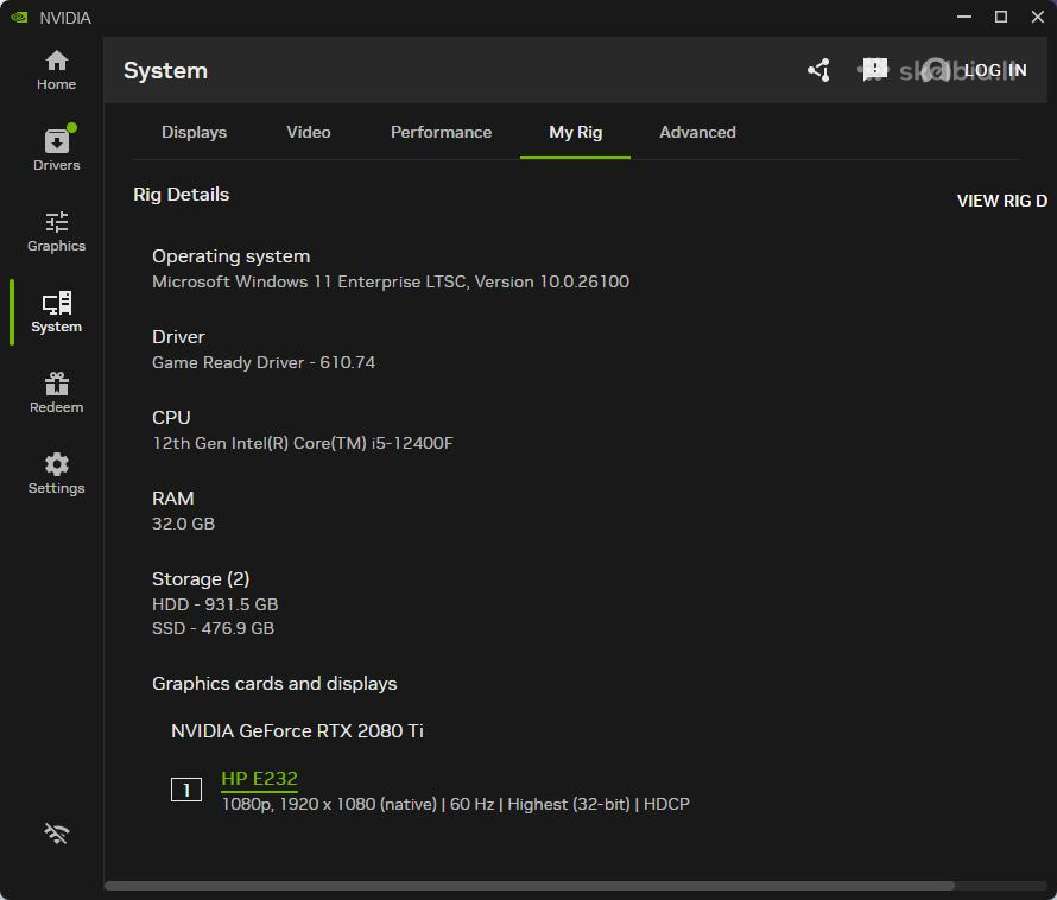Click the LOG IN button
This screenshot has width=1057, height=900.
coord(995,70)
